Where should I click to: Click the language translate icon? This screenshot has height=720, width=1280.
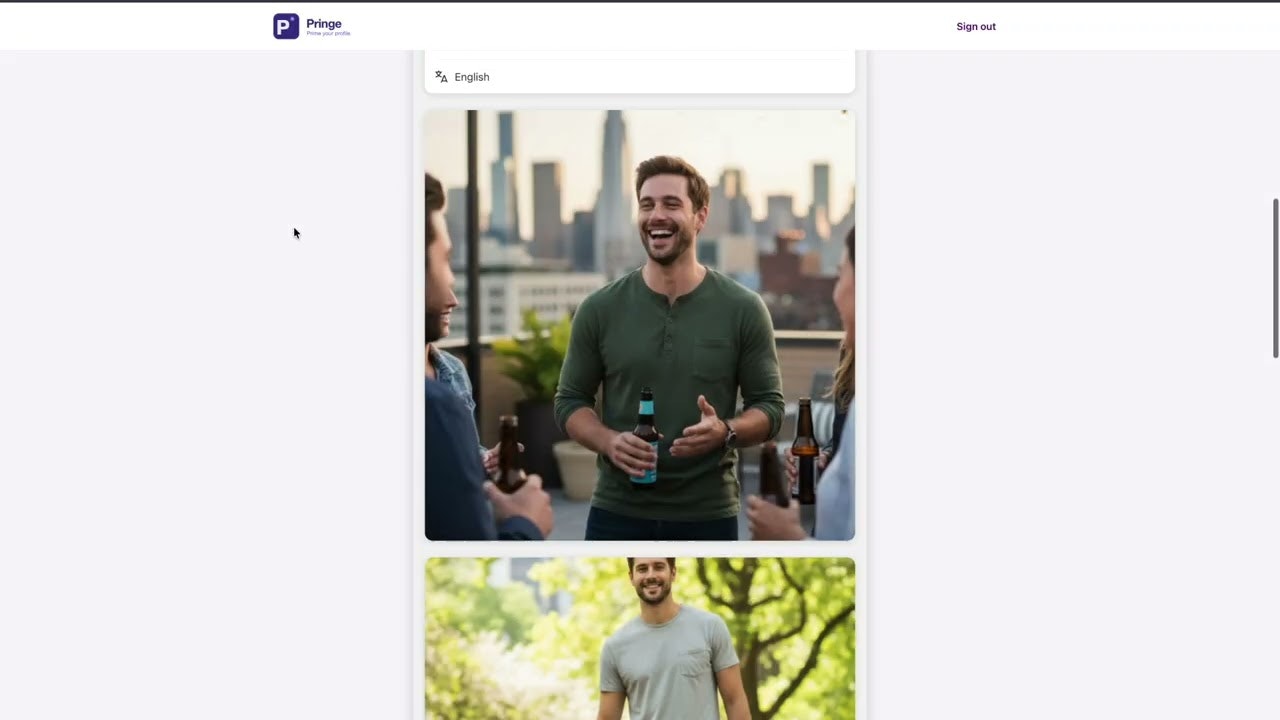click(441, 77)
